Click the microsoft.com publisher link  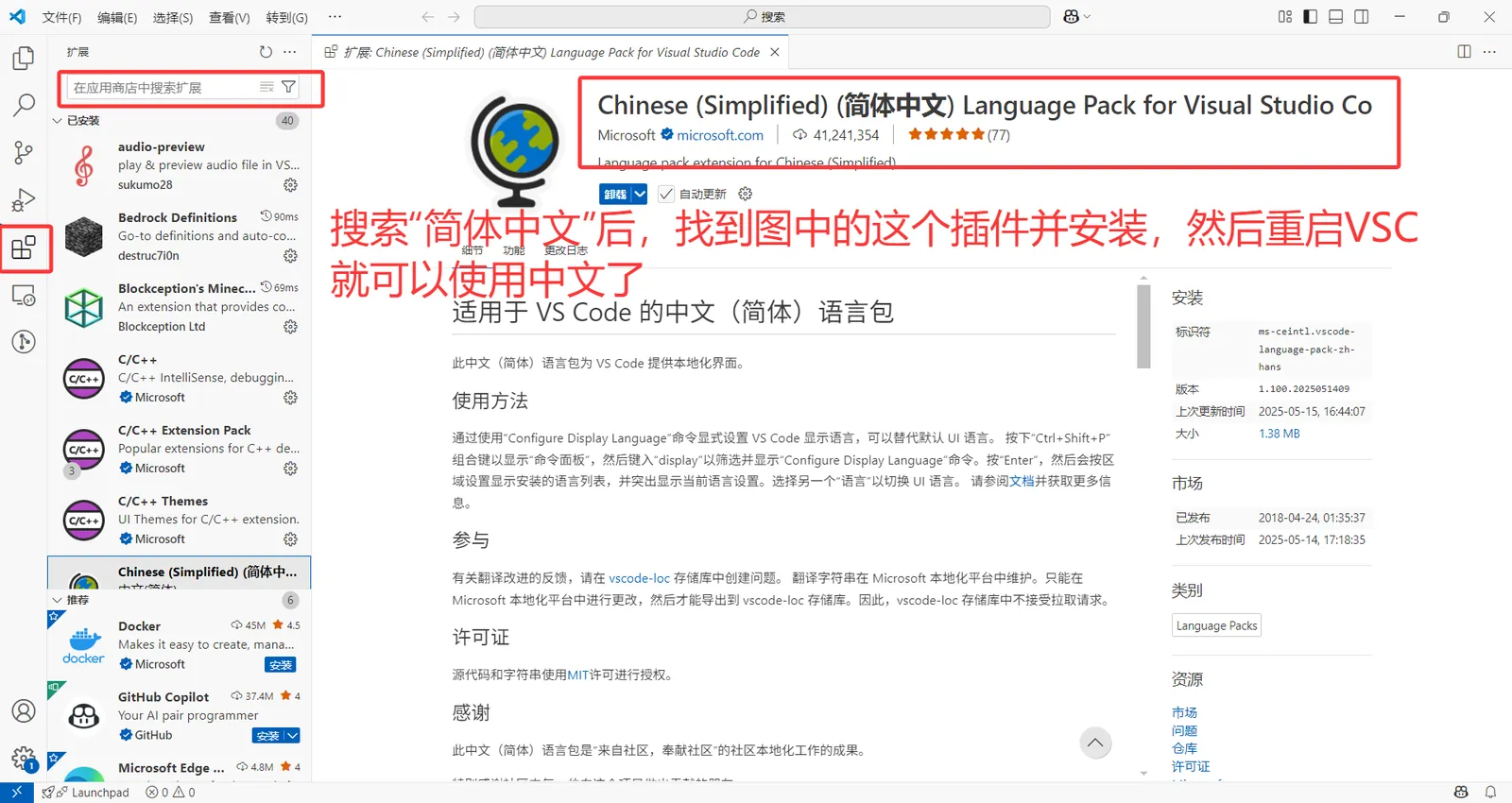coord(720,135)
